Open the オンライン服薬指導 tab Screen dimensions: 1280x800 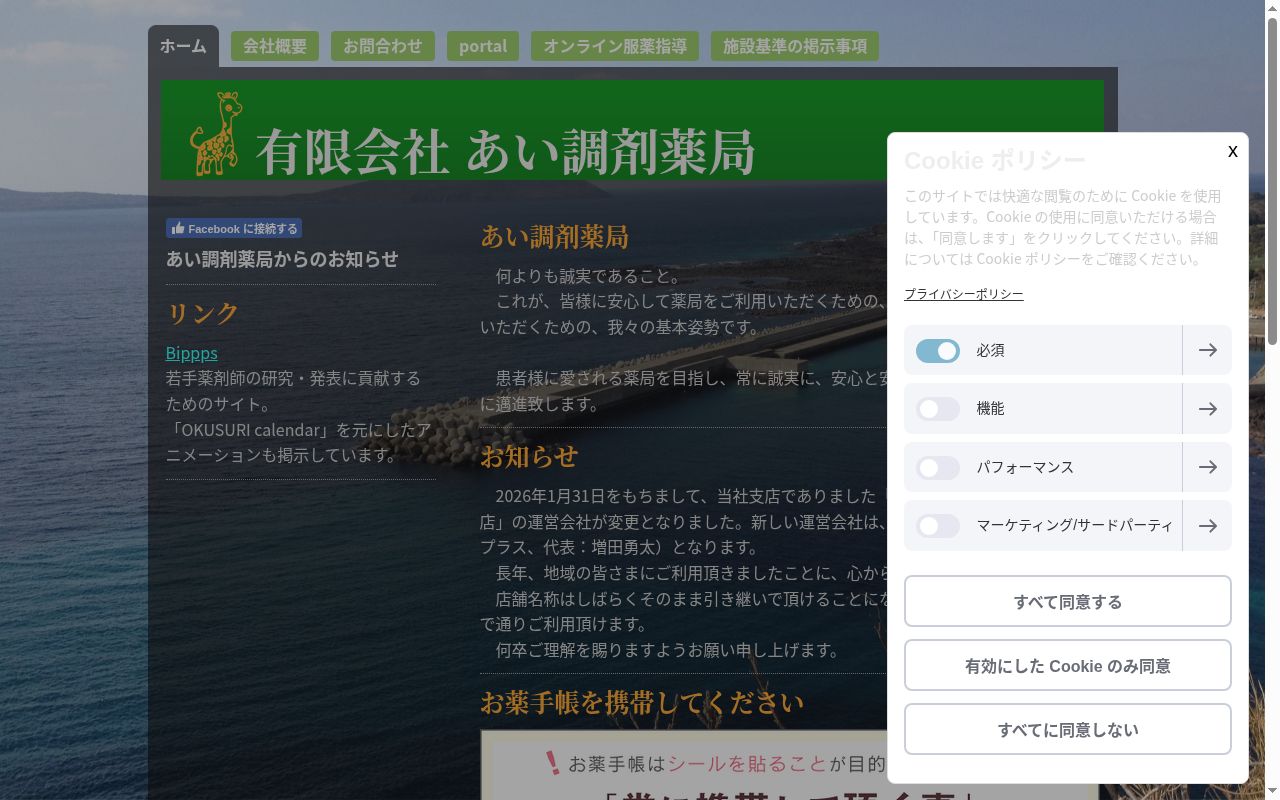[x=615, y=46]
